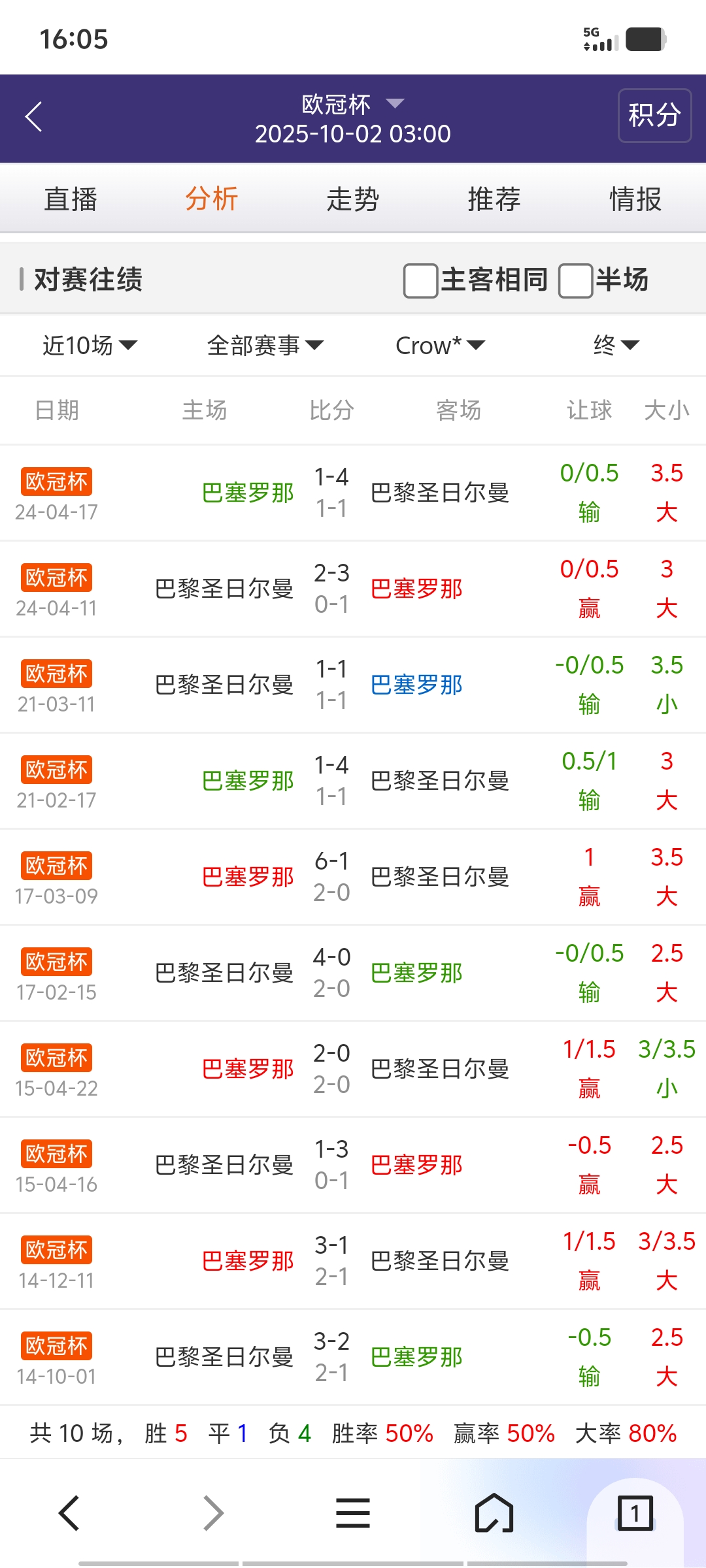706x1568 pixels.
Task: Expand the 全部赛事 filter dropdown
Action: coord(265,345)
